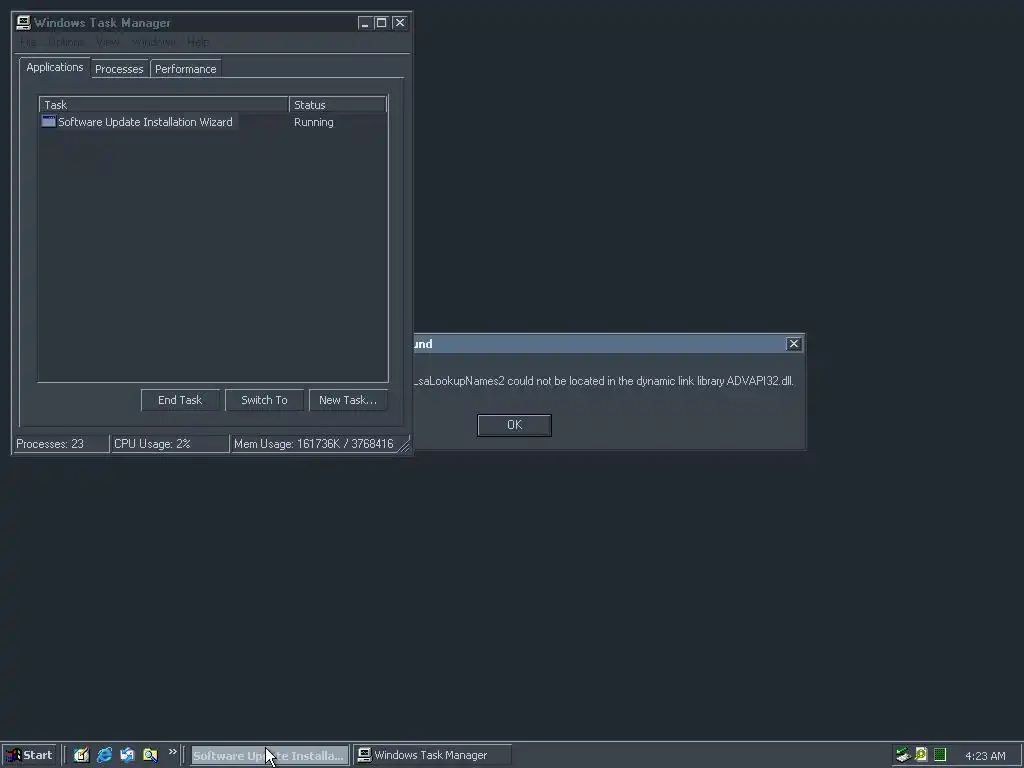The image size is (1024, 768).
Task: Sort by the Task column header
Action: tap(164, 104)
